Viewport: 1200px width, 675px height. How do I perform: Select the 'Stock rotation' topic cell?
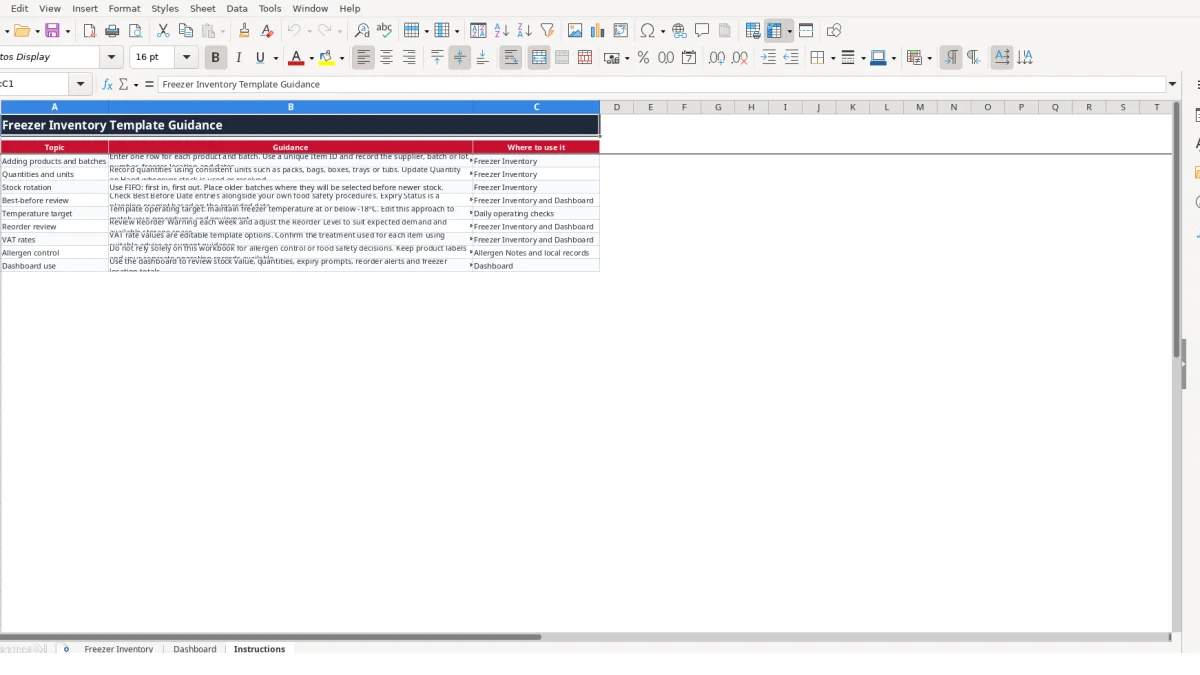(55, 187)
